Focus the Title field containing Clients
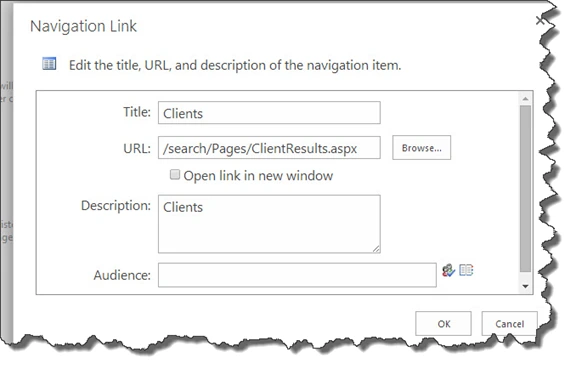Viewport: 576px width, 369px height. point(269,113)
